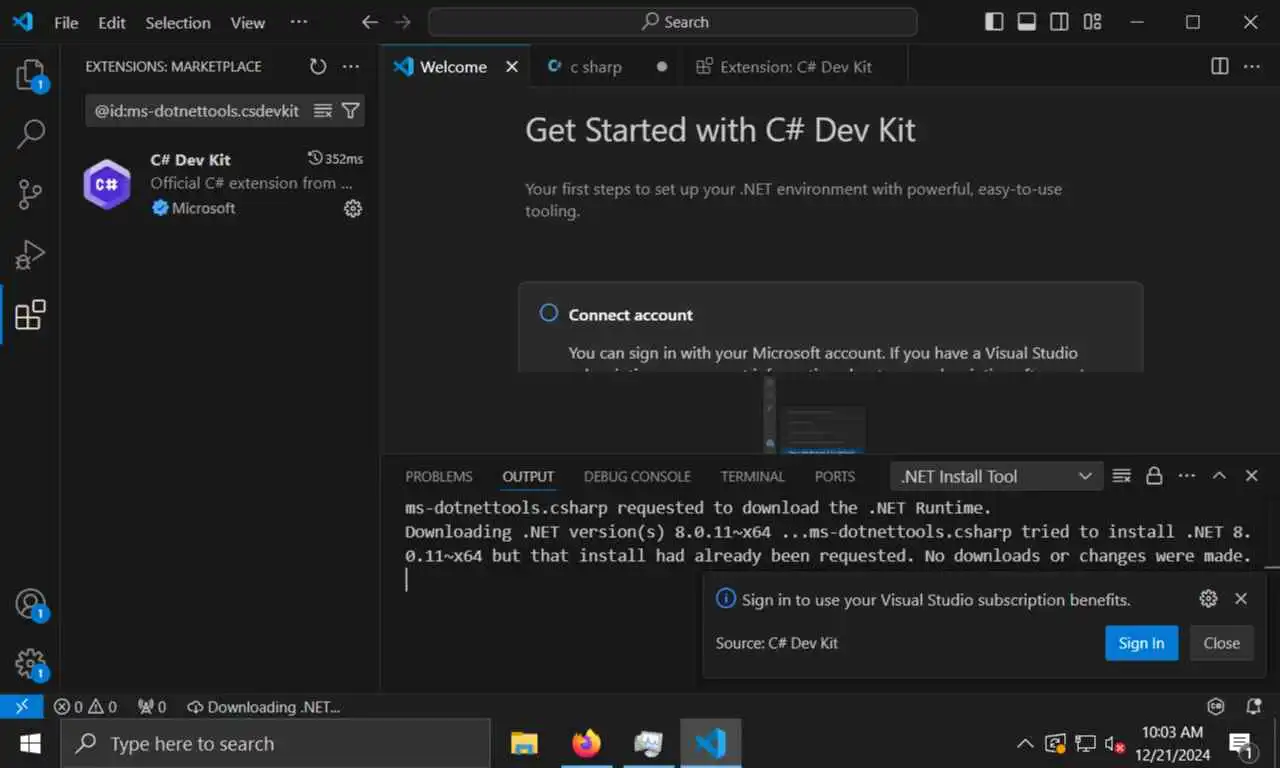1280x768 pixels.
Task: Launch Firefox from the taskbar
Action: click(586, 744)
